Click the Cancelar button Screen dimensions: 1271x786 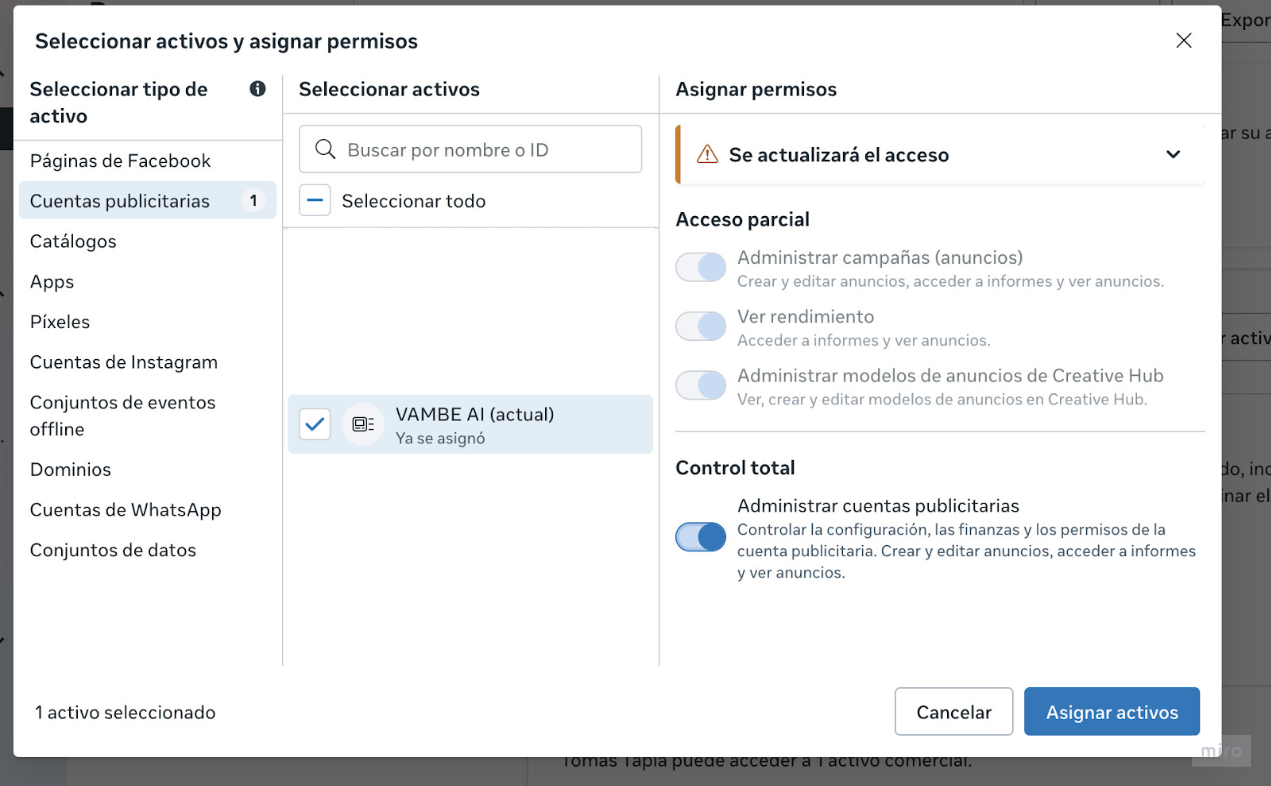953,712
